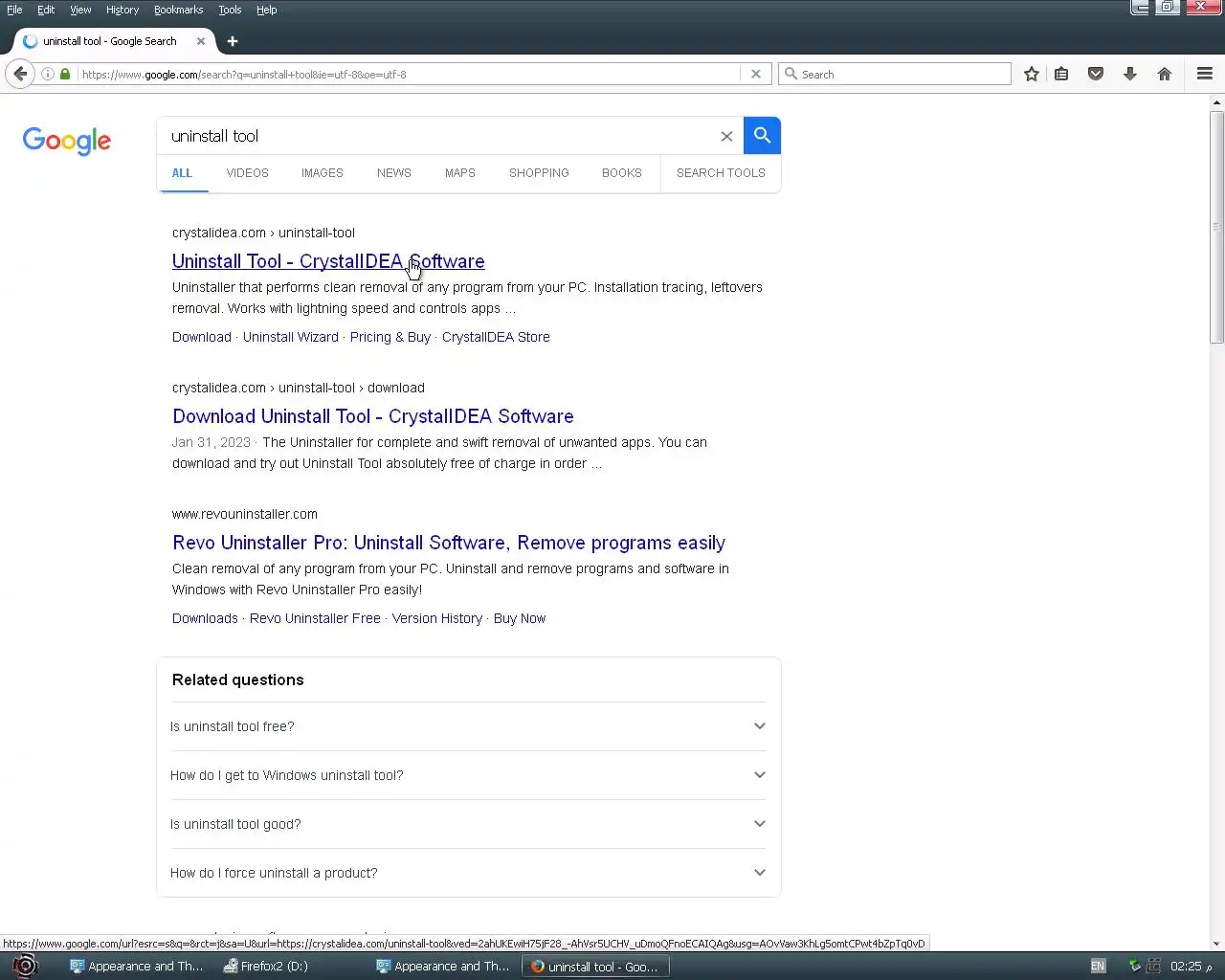Open 'Download Uninstall Tool - CrystalIDEA Software' result
Viewport: 1225px width, 980px height.
[x=373, y=416]
